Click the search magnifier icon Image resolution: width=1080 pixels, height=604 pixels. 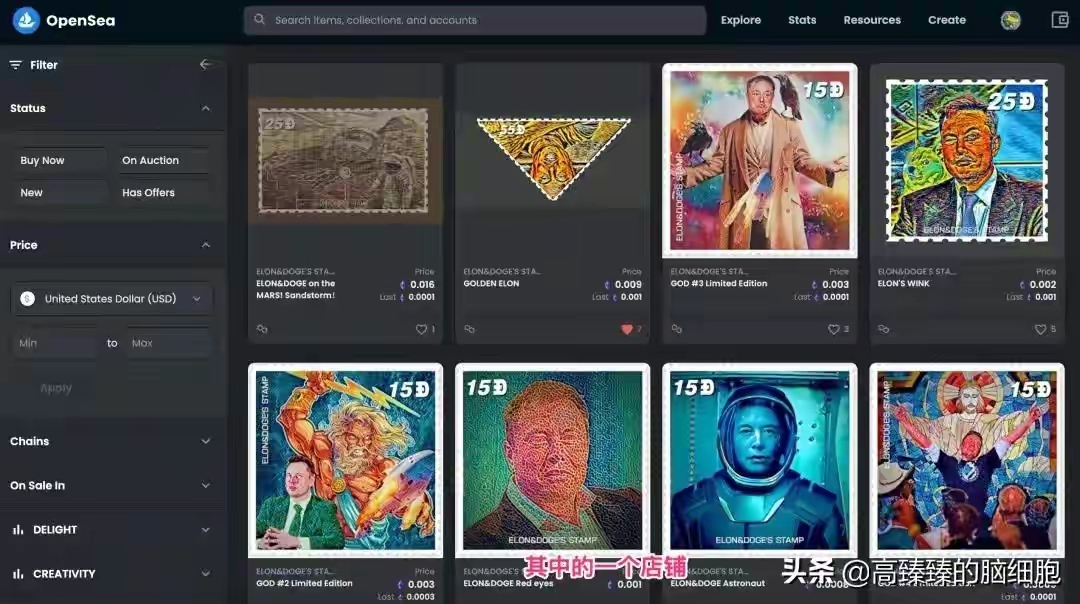tap(259, 19)
